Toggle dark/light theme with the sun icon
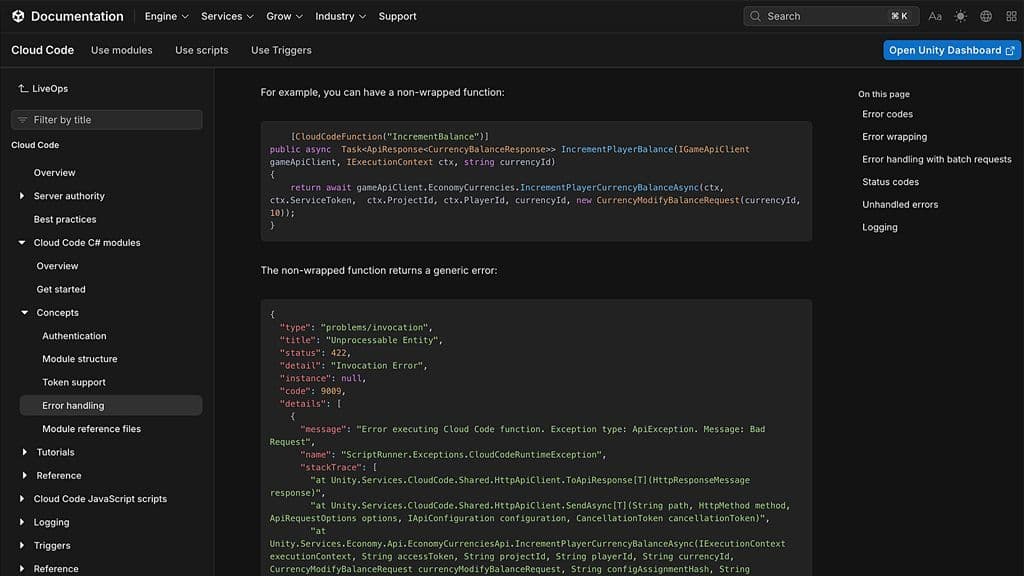 coord(960,16)
